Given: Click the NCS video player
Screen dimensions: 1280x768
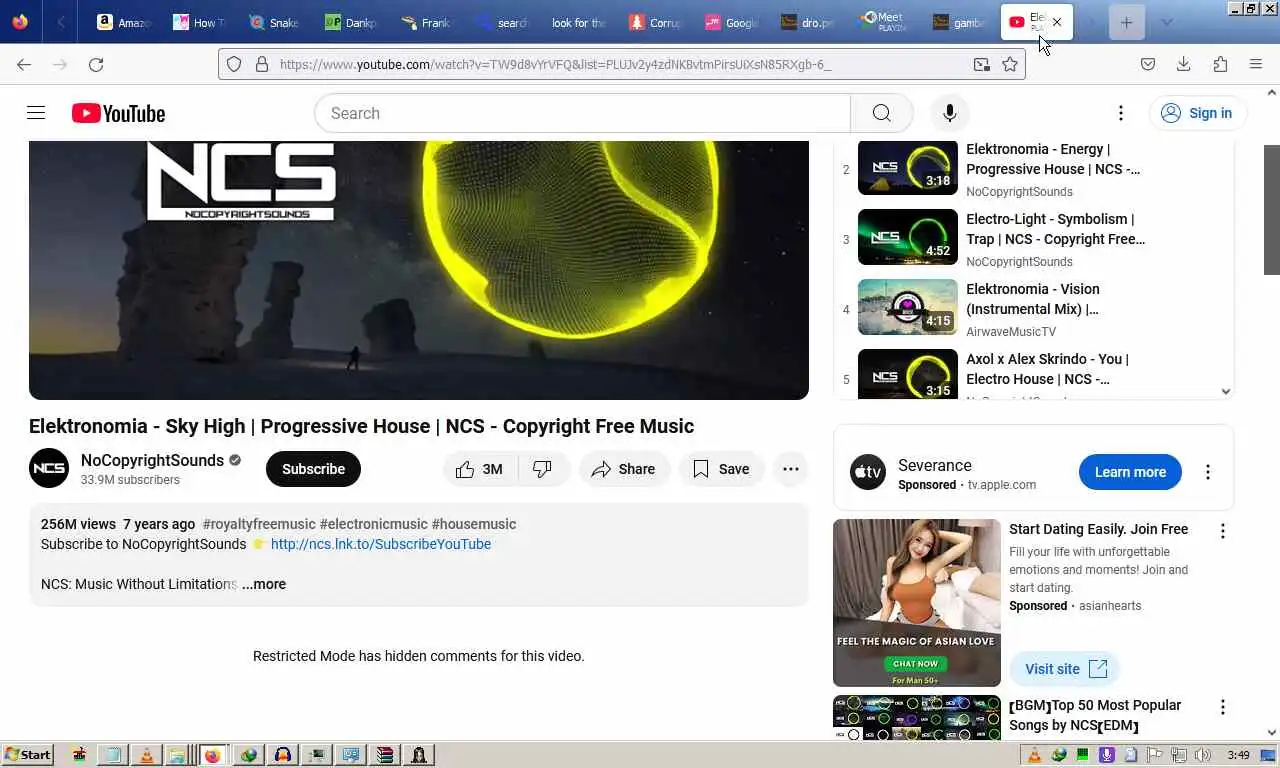Looking at the screenshot, I should pyautogui.click(x=419, y=270).
